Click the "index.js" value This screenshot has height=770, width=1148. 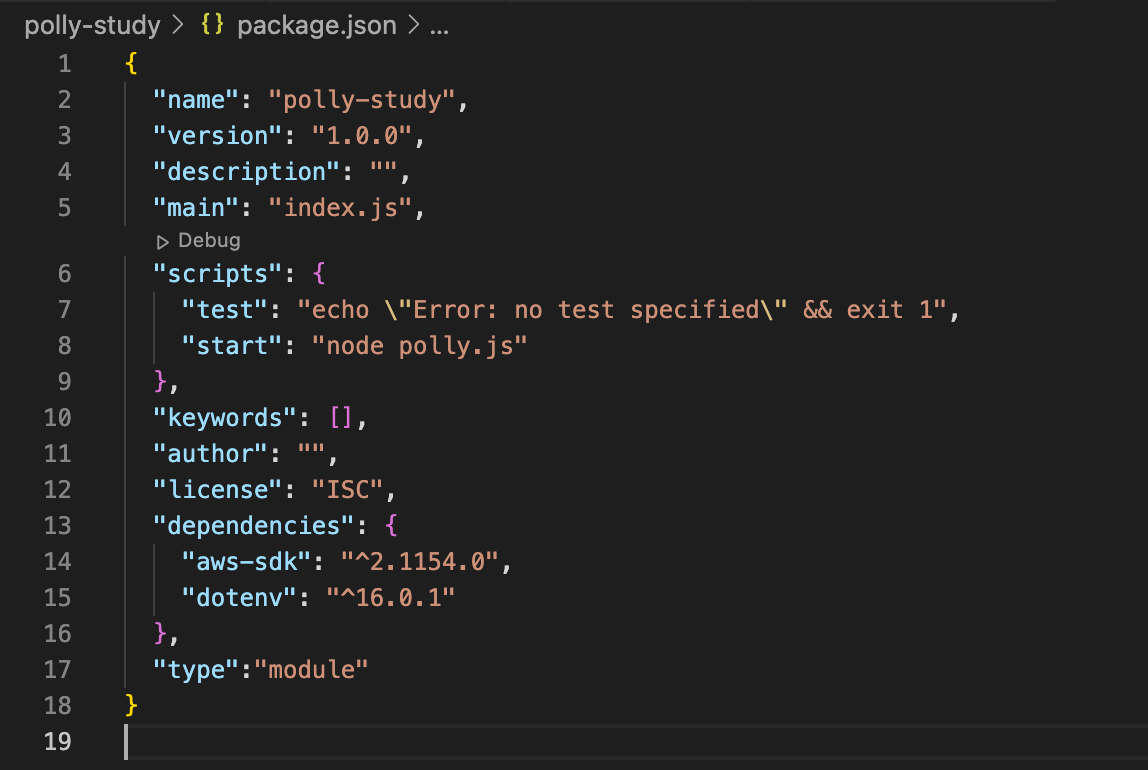click(340, 208)
